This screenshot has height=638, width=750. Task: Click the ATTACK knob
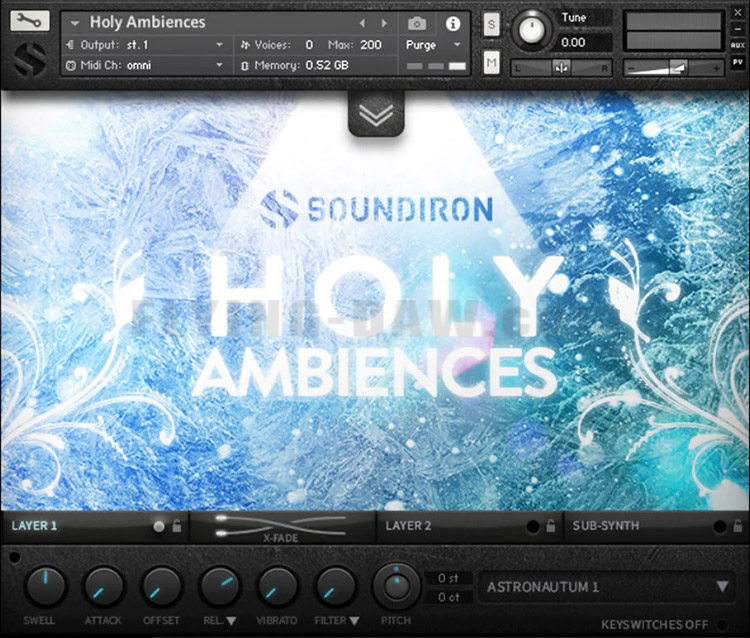point(103,587)
